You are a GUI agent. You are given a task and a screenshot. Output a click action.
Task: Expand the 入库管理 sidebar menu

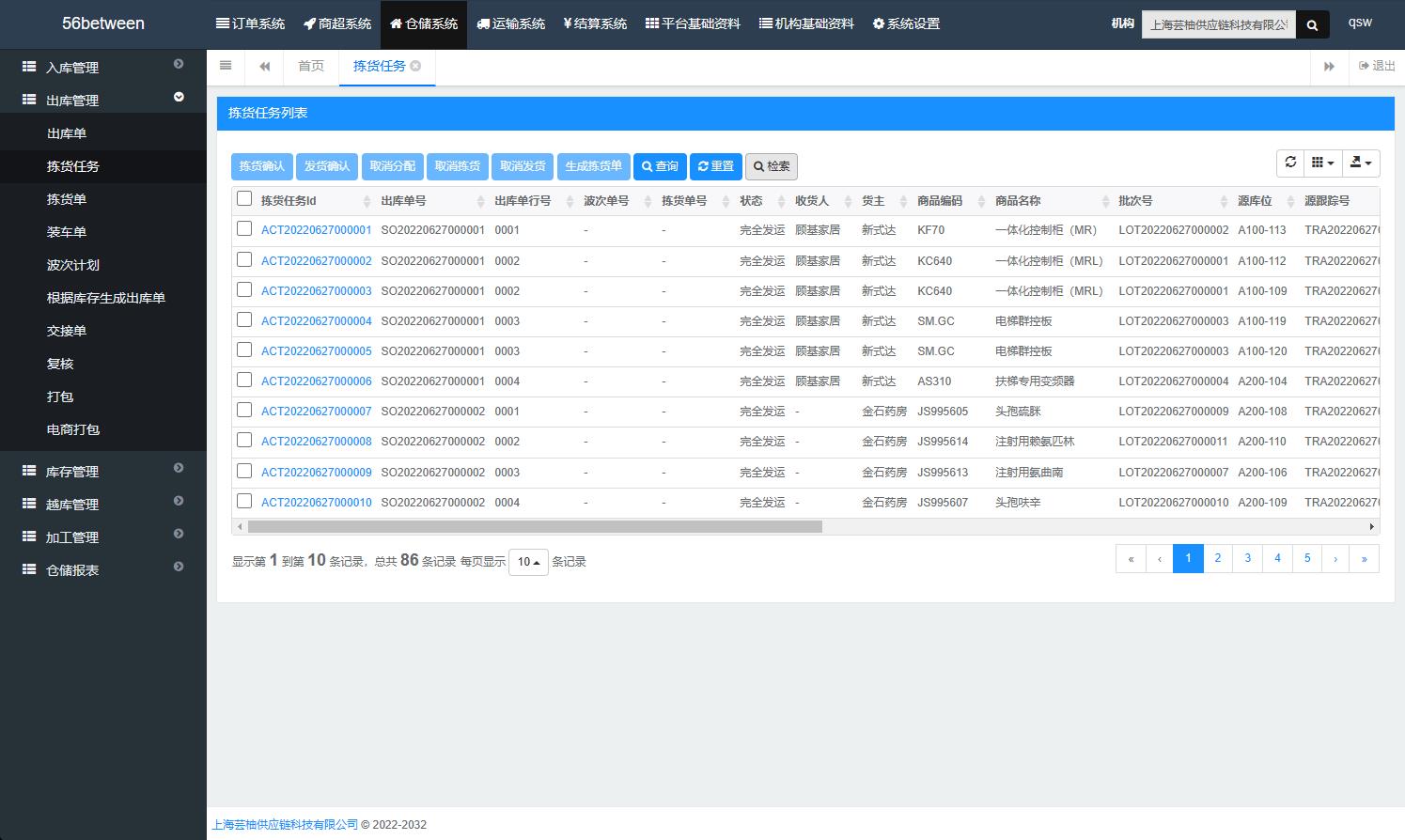click(x=179, y=64)
